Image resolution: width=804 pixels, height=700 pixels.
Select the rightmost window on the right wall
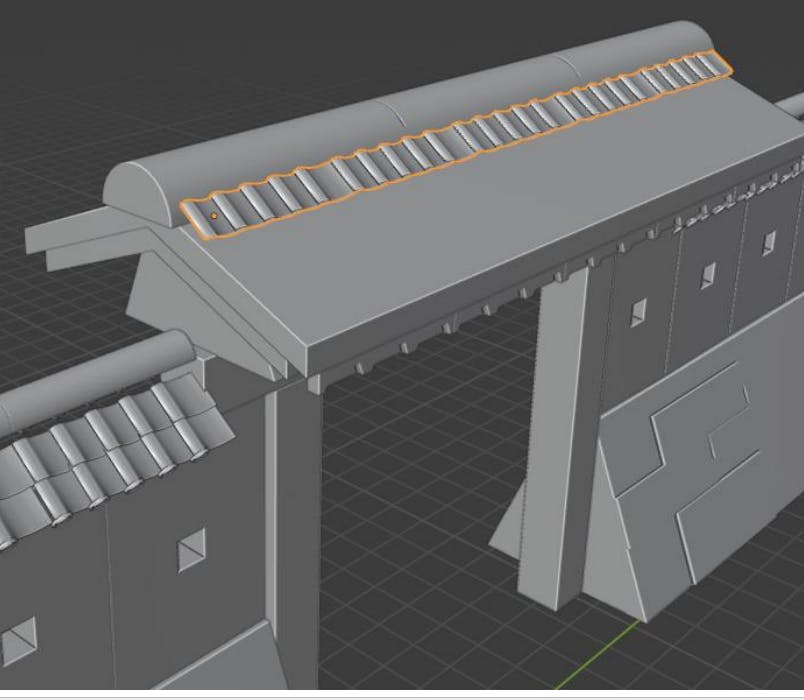[x=768, y=243]
